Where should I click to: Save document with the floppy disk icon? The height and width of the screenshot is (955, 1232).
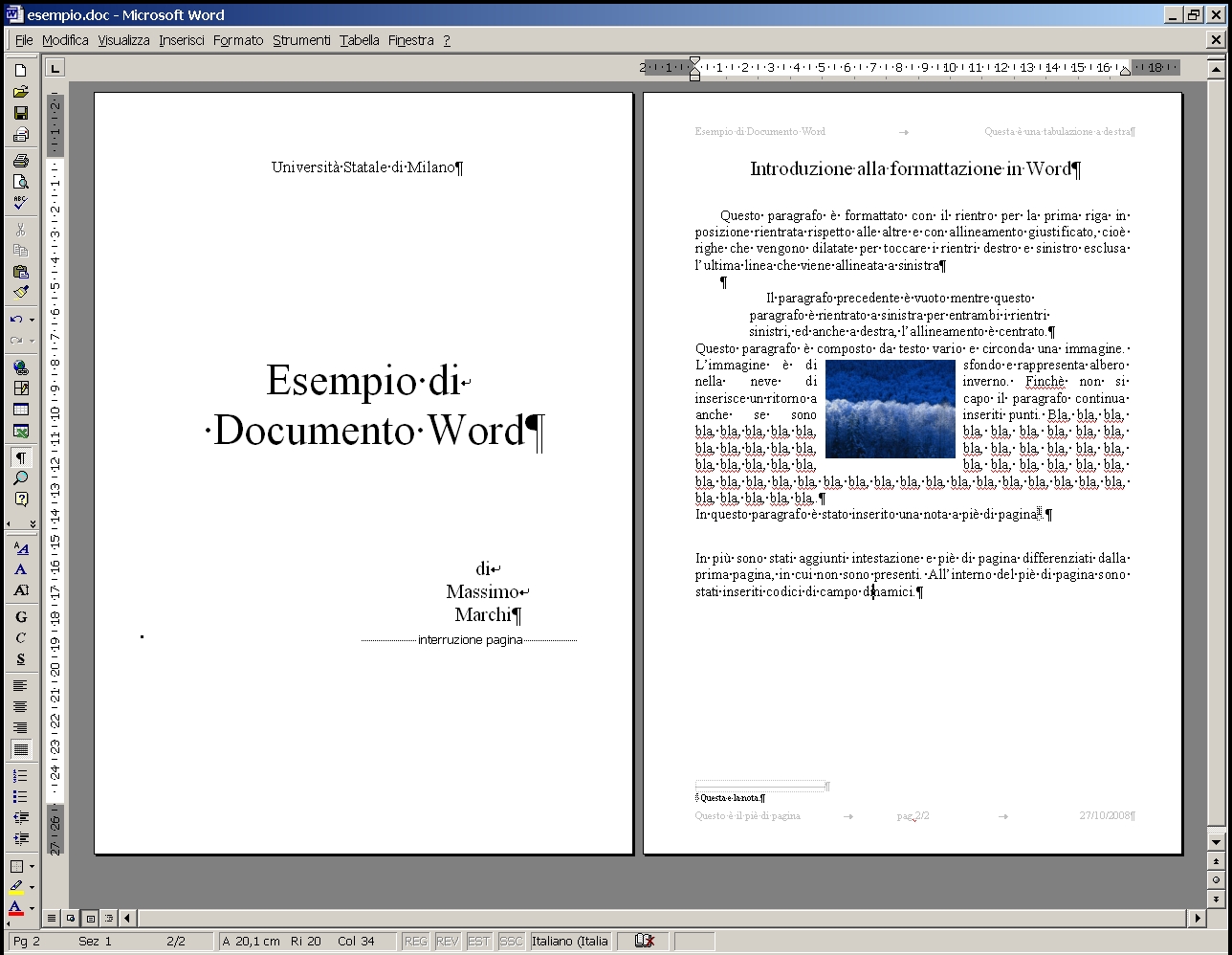click(20, 113)
